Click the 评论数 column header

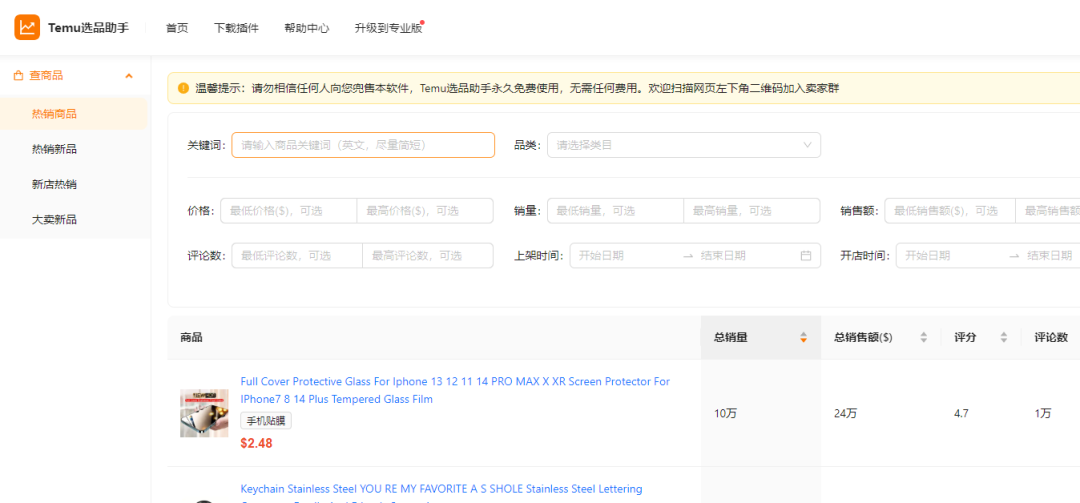click(x=1051, y=338)
